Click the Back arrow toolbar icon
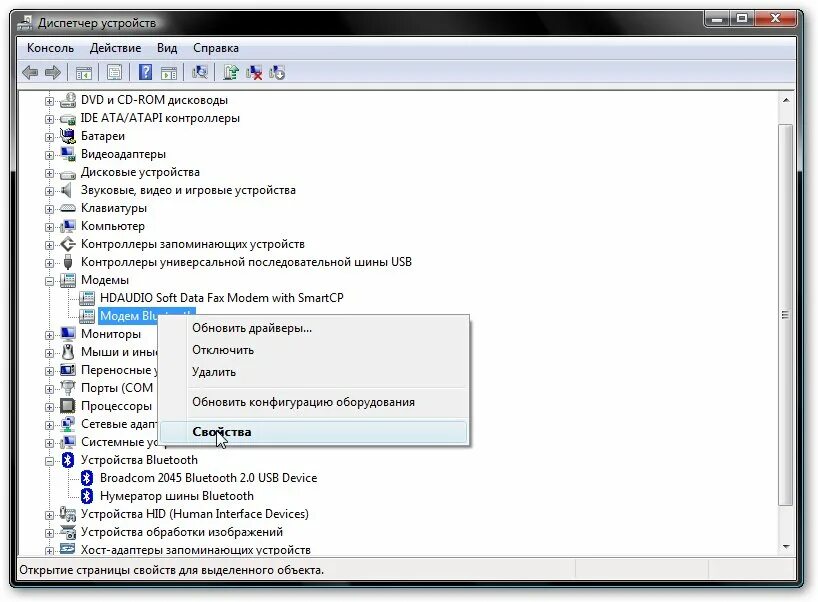 pos(30,73)
